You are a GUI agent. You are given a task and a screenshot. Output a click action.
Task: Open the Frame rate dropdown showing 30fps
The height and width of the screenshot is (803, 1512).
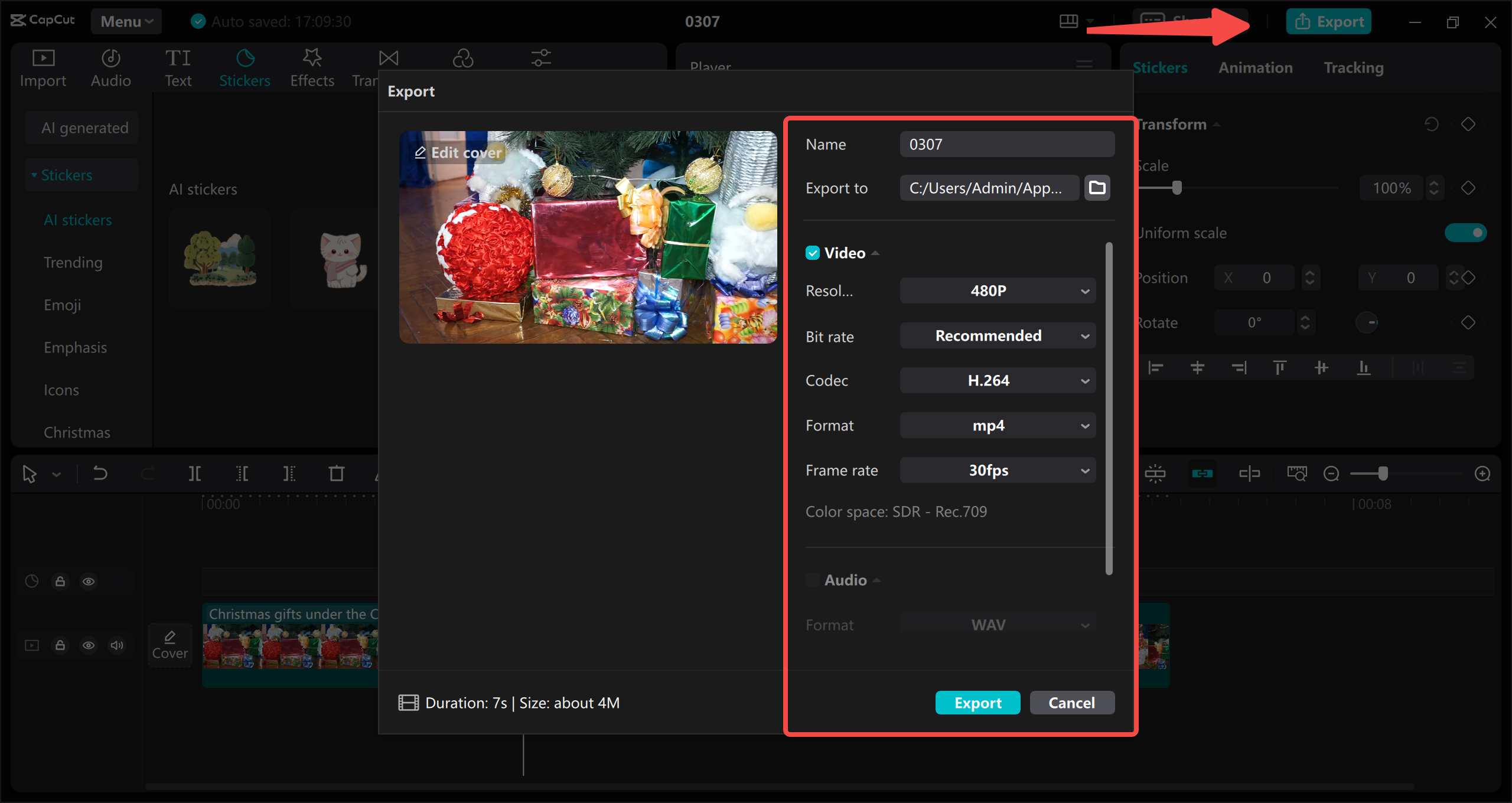[x=997, y=470]
